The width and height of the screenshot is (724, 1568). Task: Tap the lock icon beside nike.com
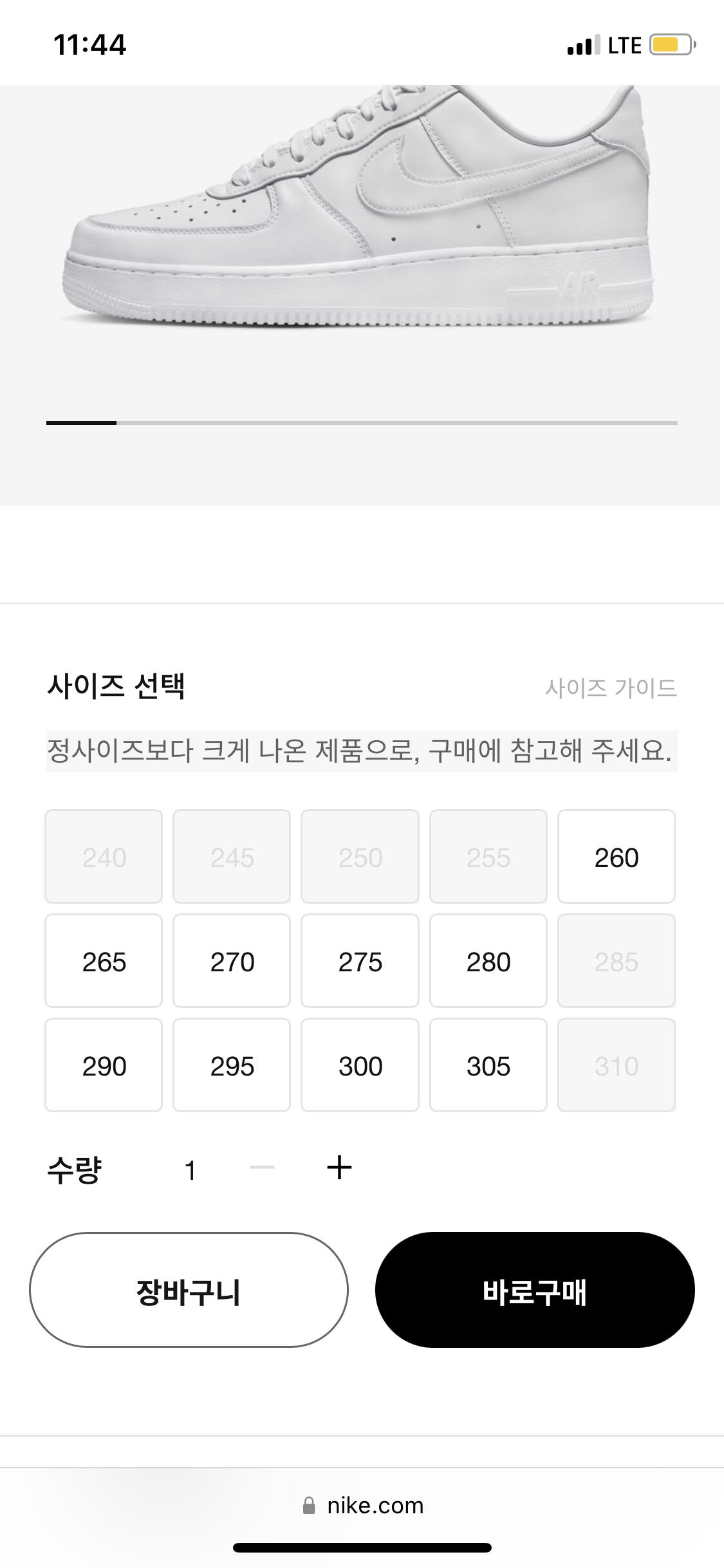[x=309, y=1506]
